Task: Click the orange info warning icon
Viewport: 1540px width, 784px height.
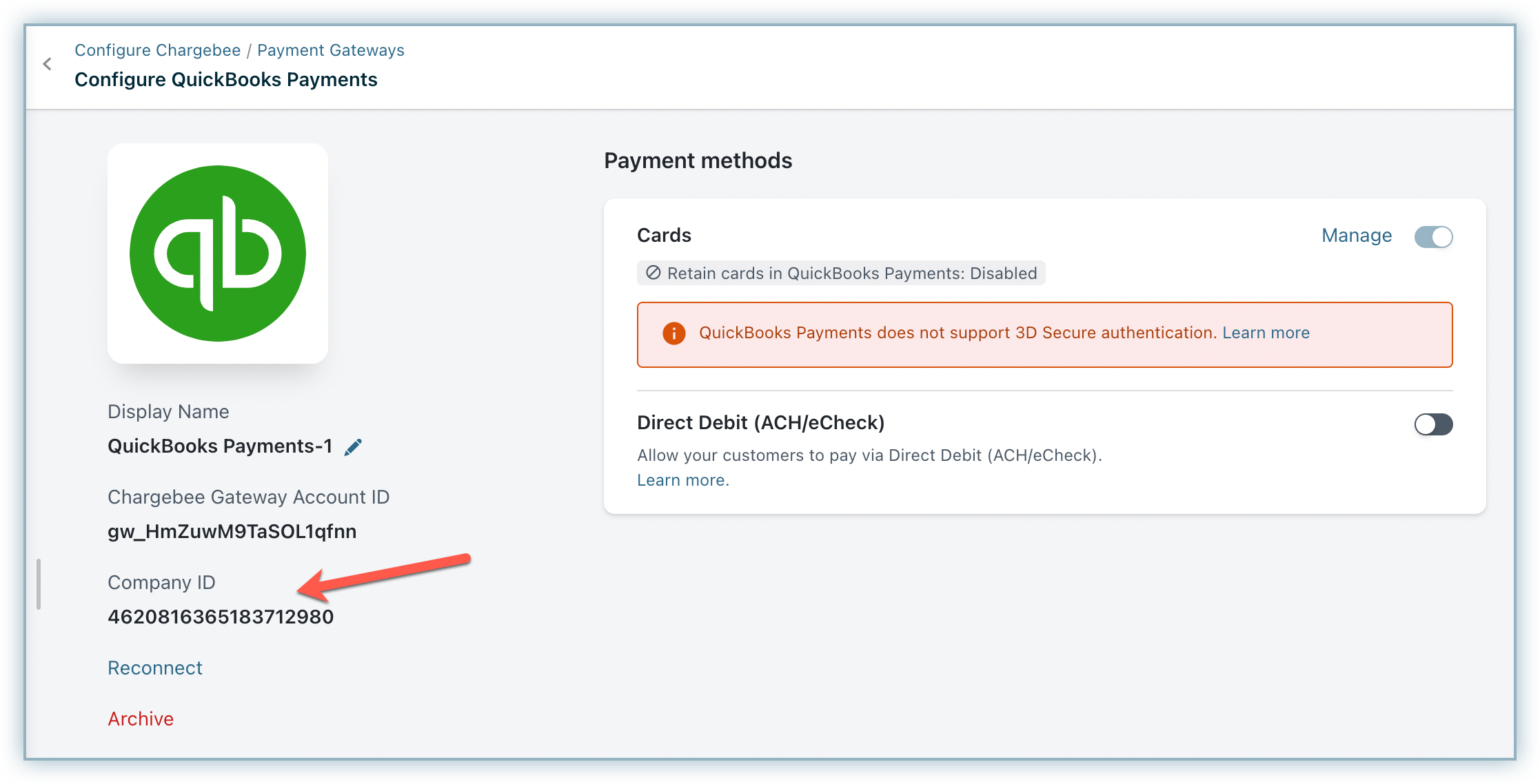Action: pyautogui.click(x=673, y=333)
